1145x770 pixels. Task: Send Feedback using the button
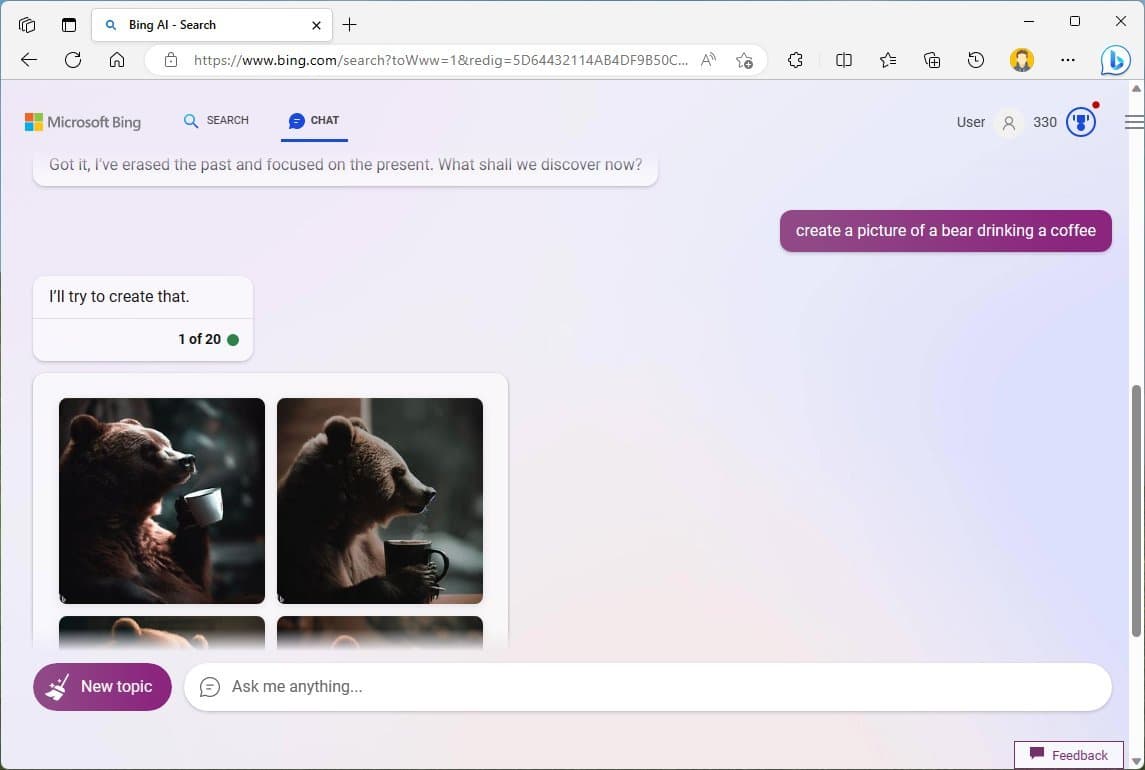[x=1068, y=755]
